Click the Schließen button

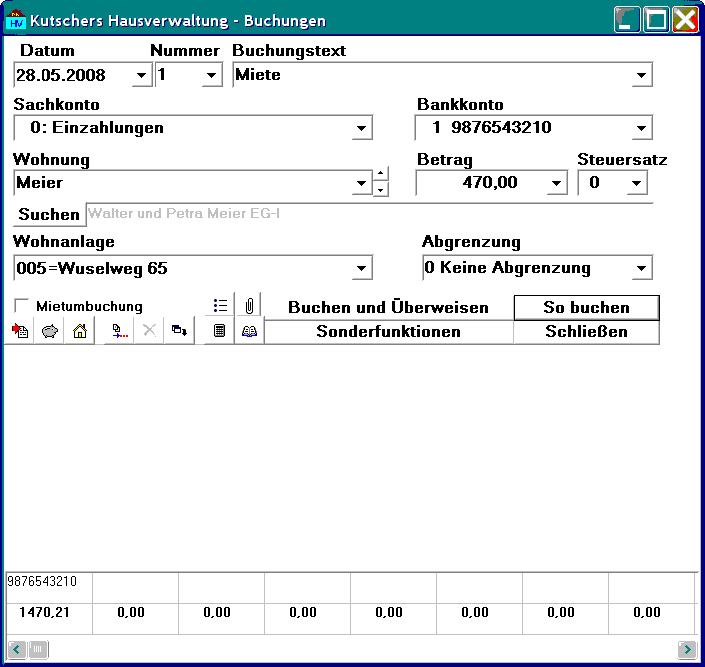(586, 332)
